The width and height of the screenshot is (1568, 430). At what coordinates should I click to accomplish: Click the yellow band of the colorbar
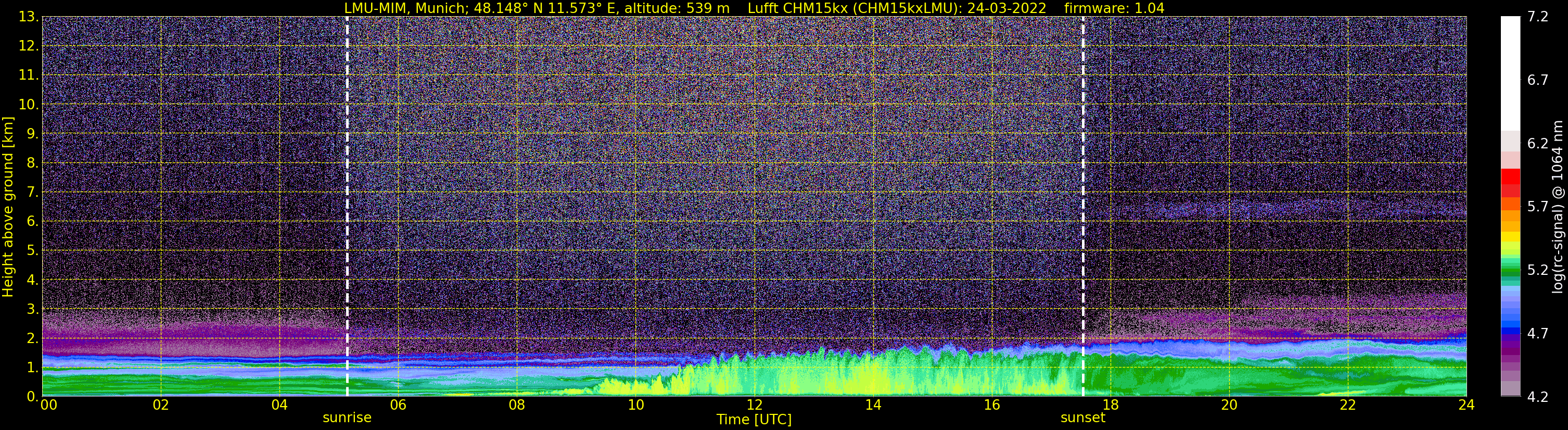tap(1510, 237)
